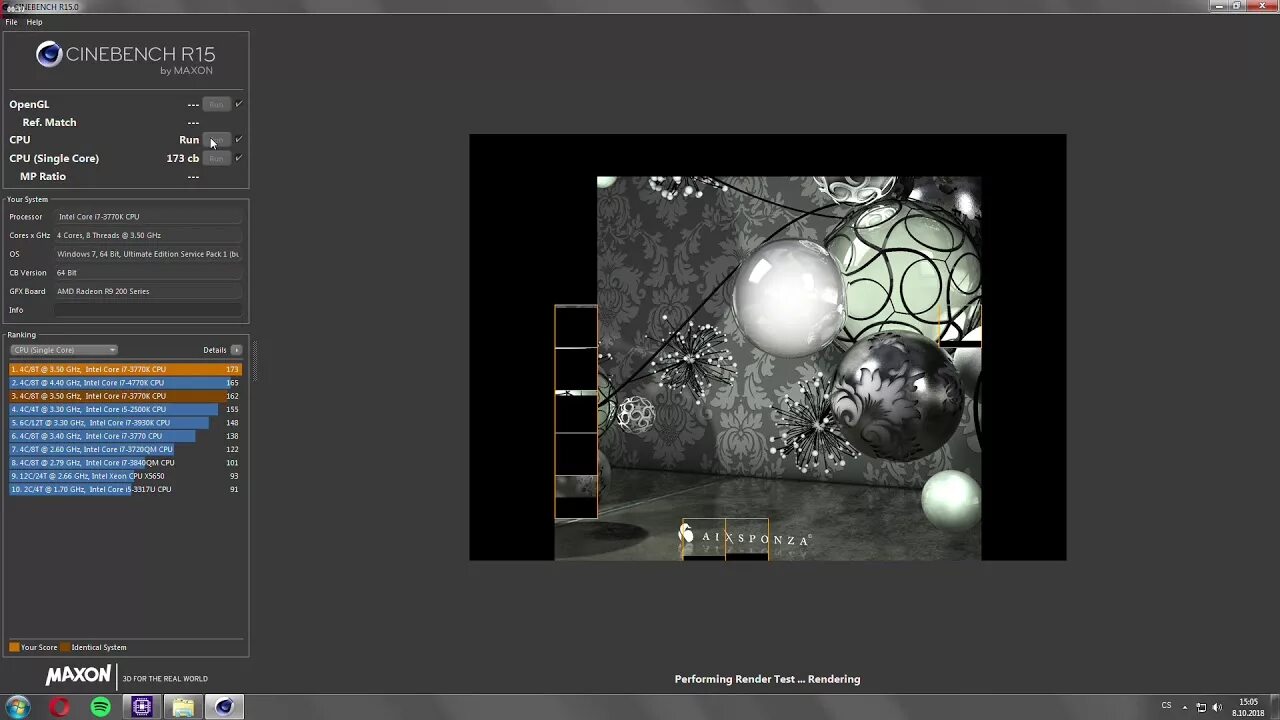Viewport: 1280px width, 720px height.
Task: Open the ranking type dropdown
Action: tap(64, 350)
